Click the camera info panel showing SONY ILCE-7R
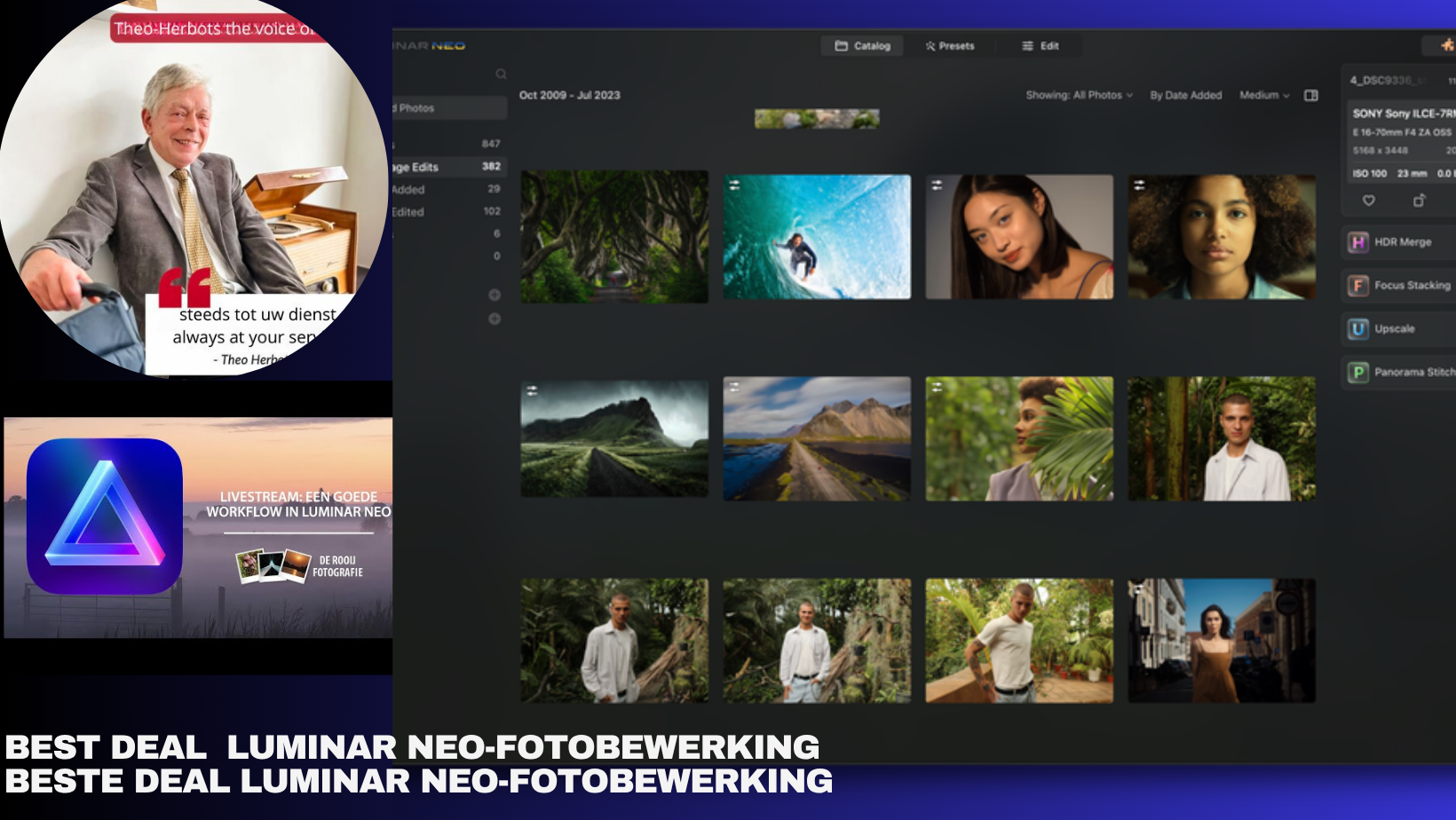Image resolution: width=1456 pixels, height=820 pixels. [x=1401, y=114]
